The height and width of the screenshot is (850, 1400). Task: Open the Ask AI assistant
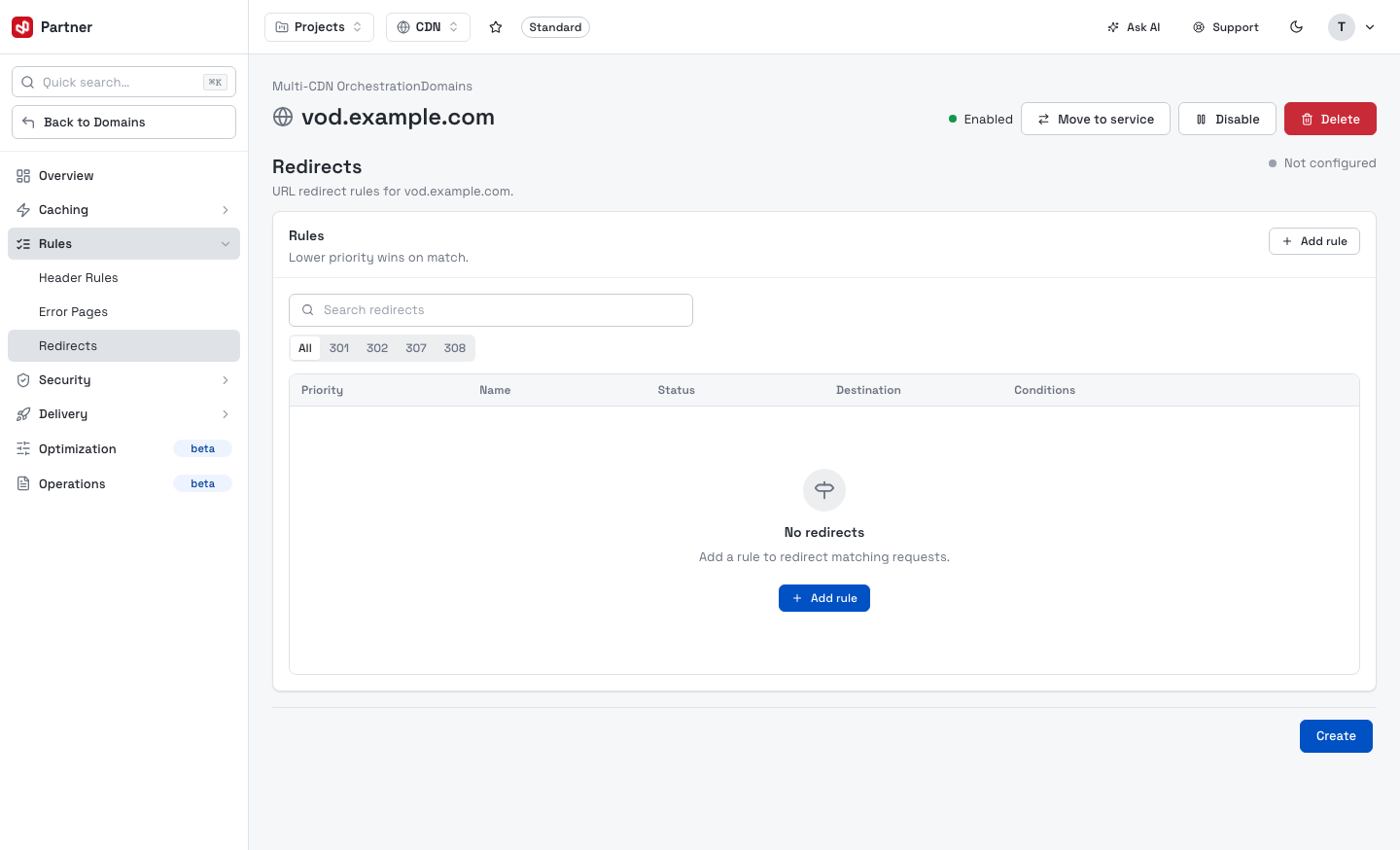pyautogui.click(x=1134, y=27)
